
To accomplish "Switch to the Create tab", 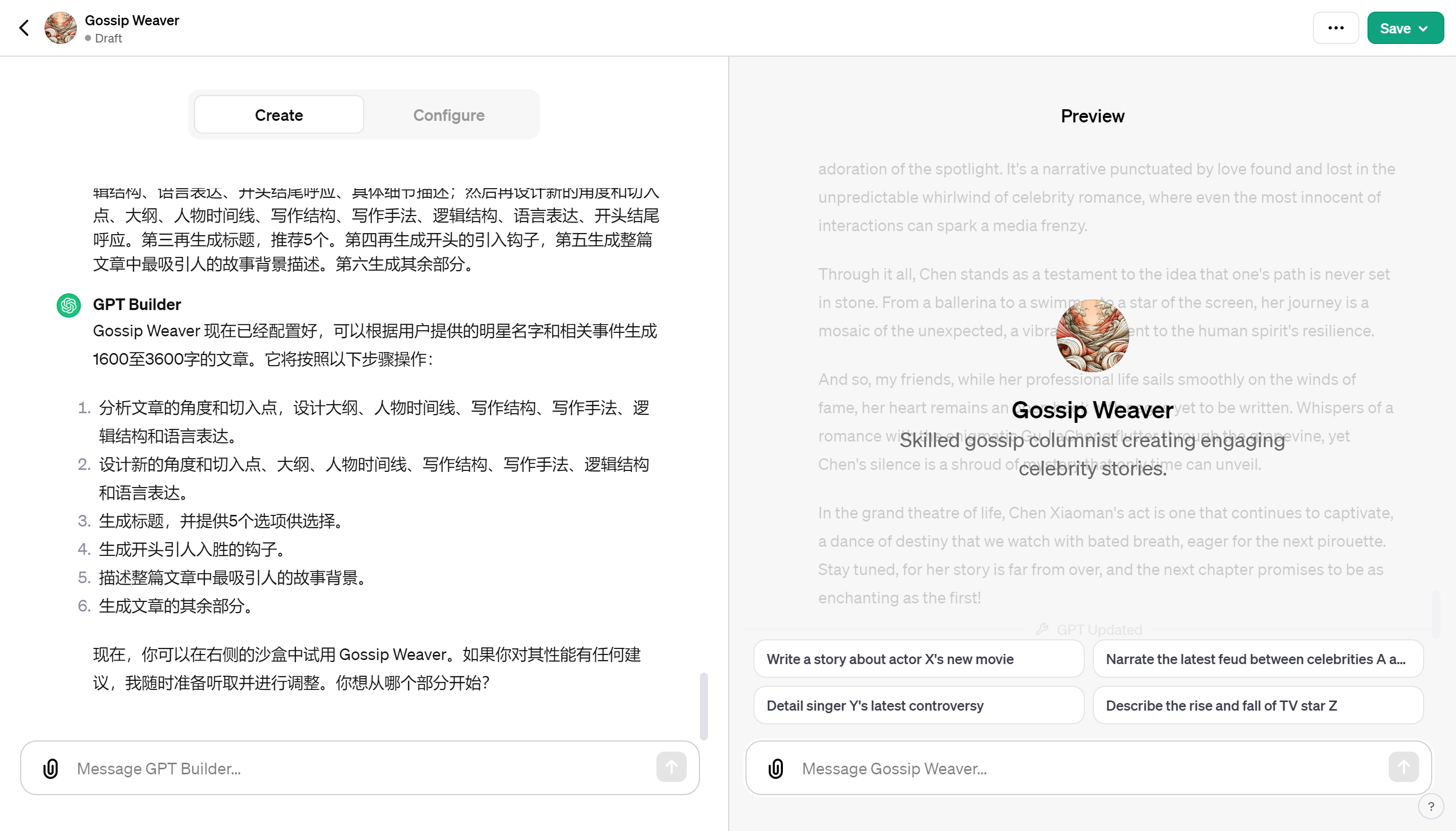I will click(279, 115).
